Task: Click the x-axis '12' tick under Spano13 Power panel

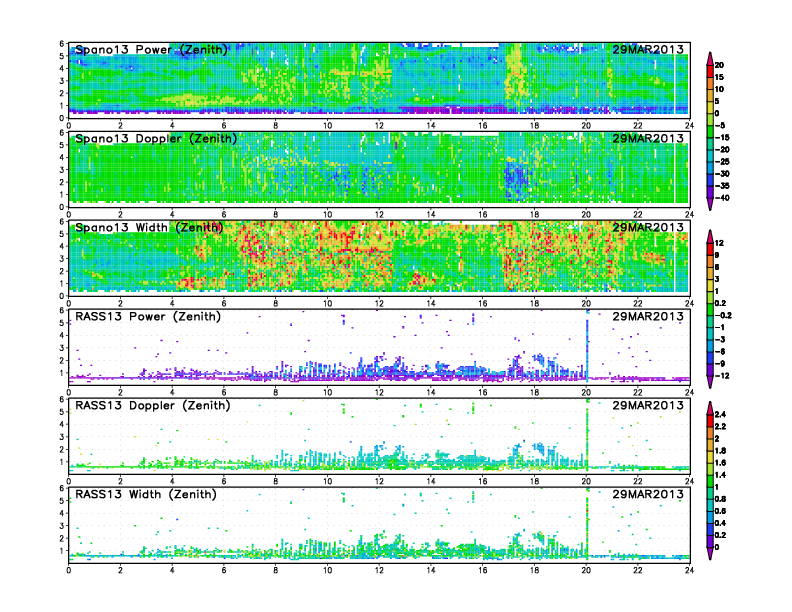Action: (379, 125)
